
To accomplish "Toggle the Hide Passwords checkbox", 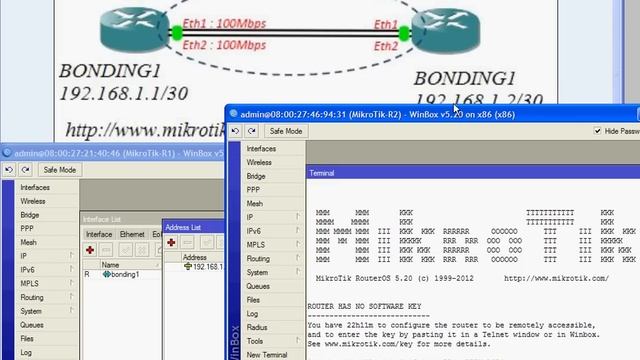I will click(598, 131).
